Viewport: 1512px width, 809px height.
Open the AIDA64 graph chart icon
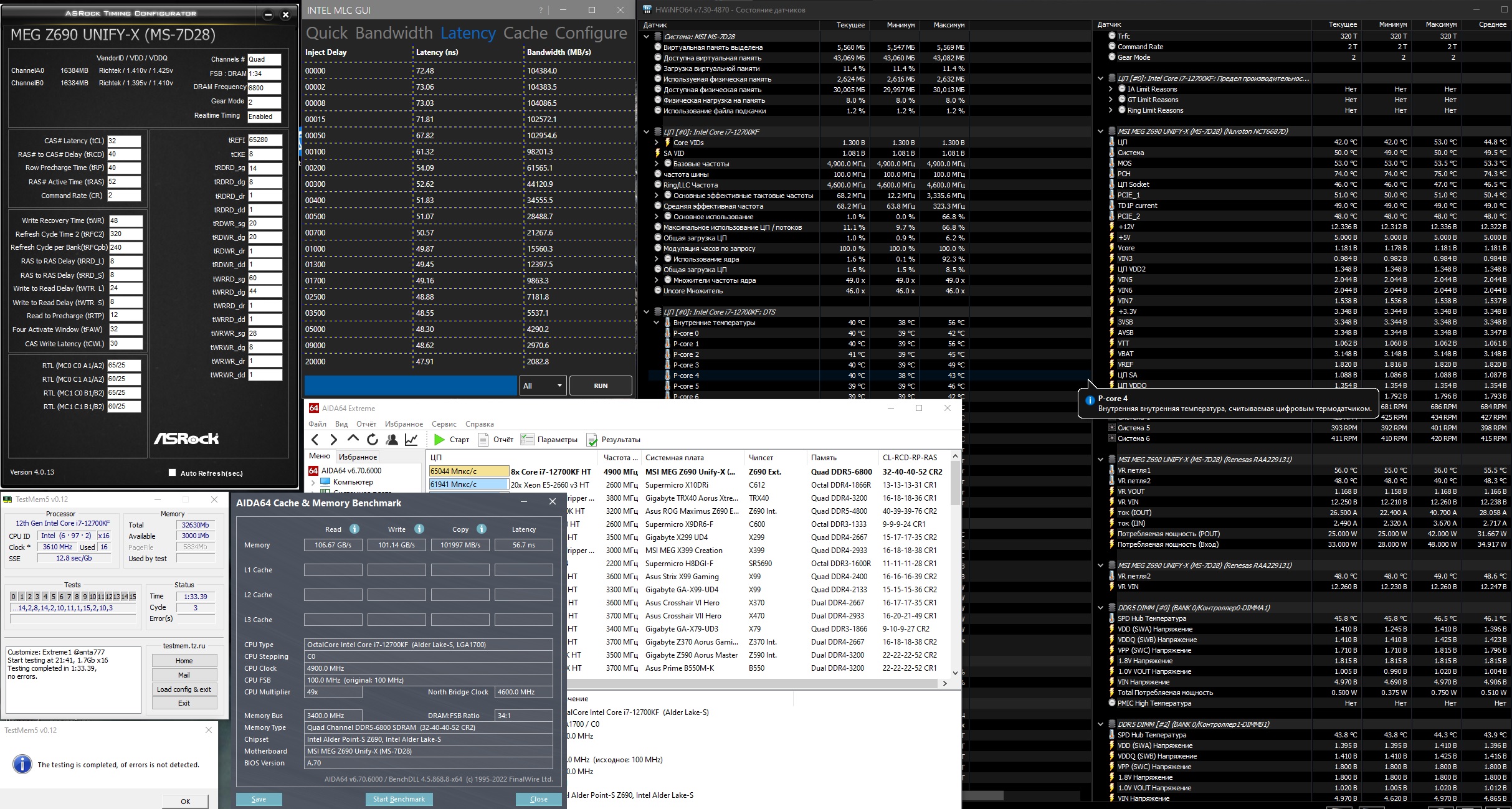coord(411,440)
